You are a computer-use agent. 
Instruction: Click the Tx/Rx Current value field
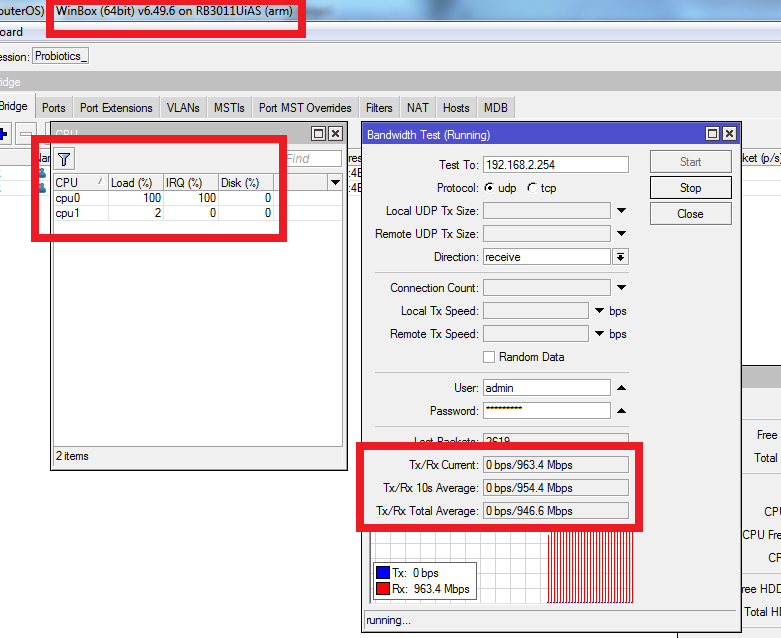click(555, 465)
